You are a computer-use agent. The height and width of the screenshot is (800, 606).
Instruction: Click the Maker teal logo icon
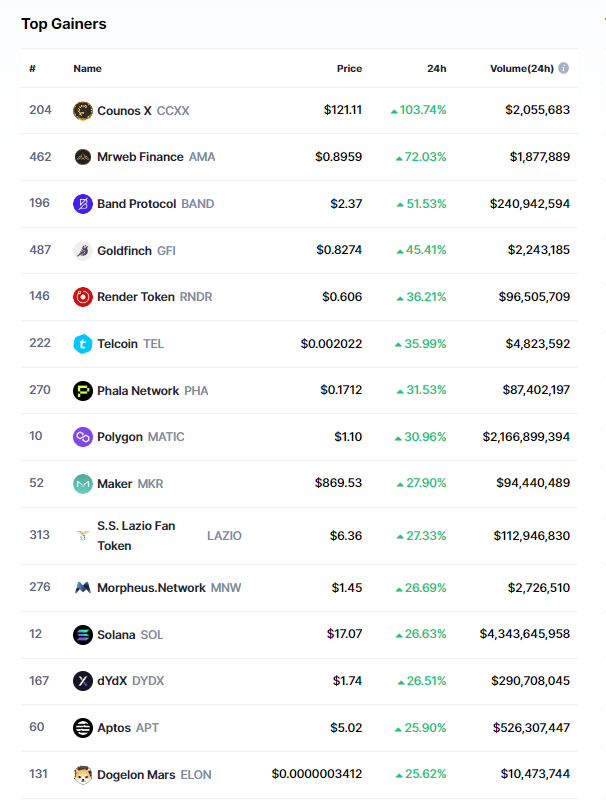point(83,484)
